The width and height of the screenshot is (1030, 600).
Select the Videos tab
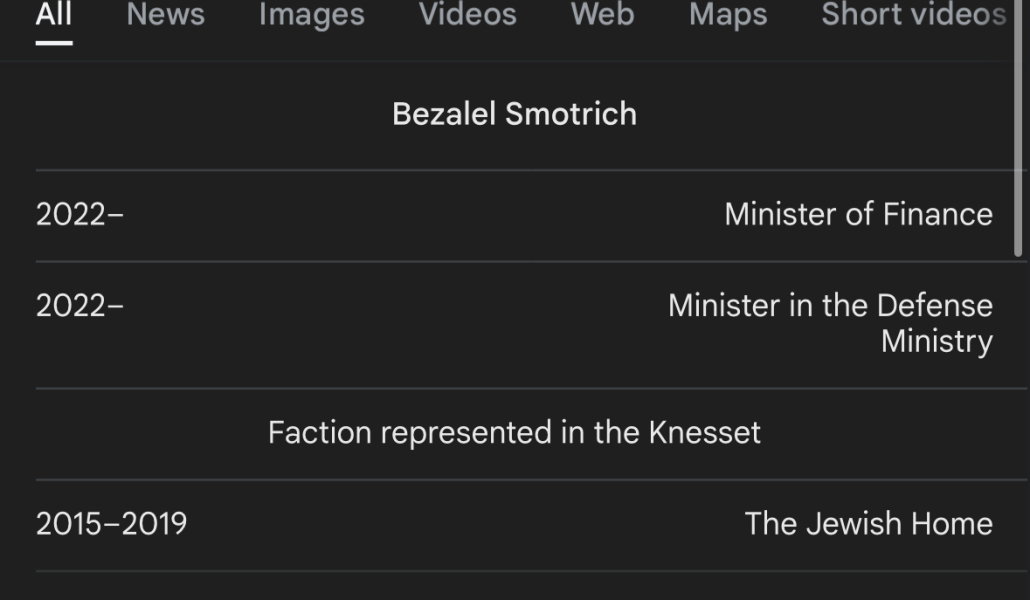pyautogui.click(x=466, y=15)
